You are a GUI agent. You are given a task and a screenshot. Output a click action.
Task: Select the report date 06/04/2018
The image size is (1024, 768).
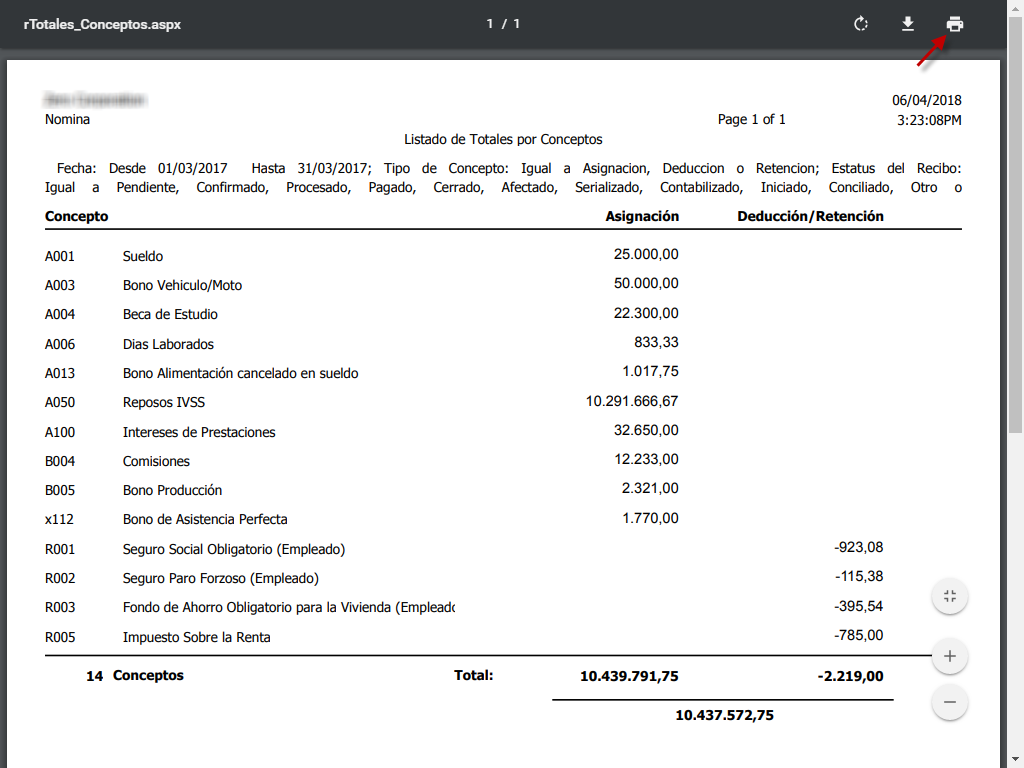926,100
